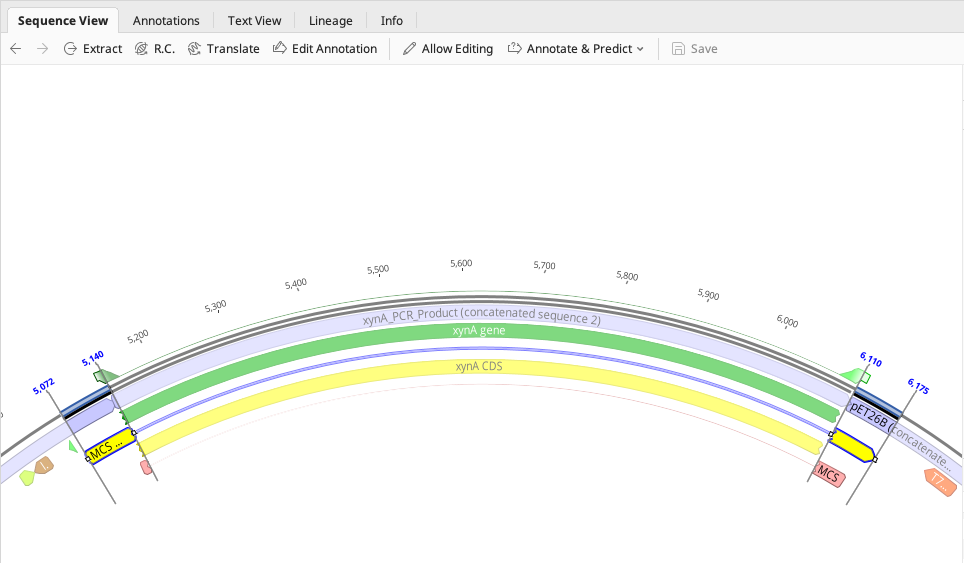Click the xynA_PCR_Product concatenated sequence annotation

click(481, 315)
